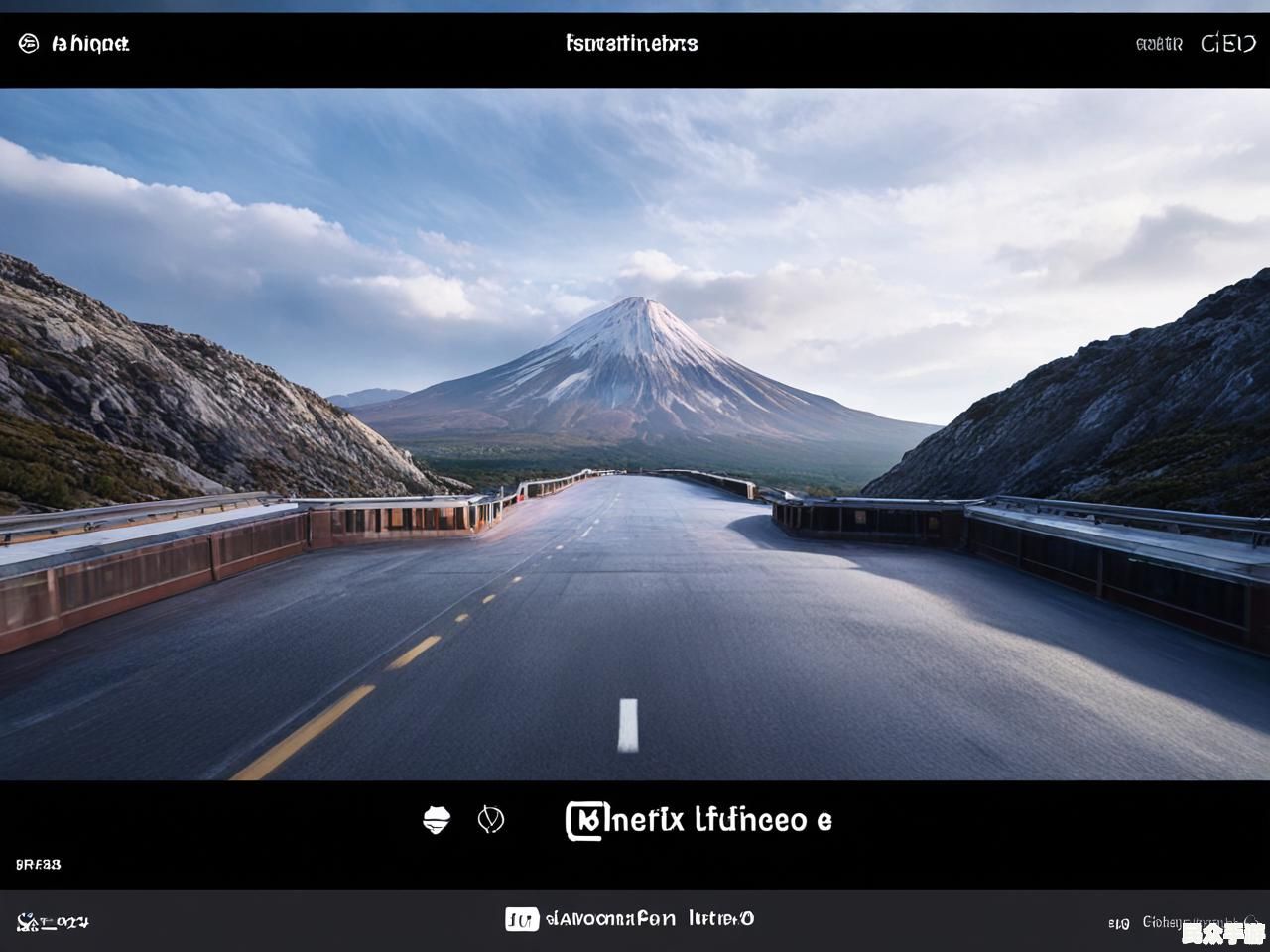Click the round compass icon below the photo
This screenshot has width=1270, height=952.
coord(491,820)
